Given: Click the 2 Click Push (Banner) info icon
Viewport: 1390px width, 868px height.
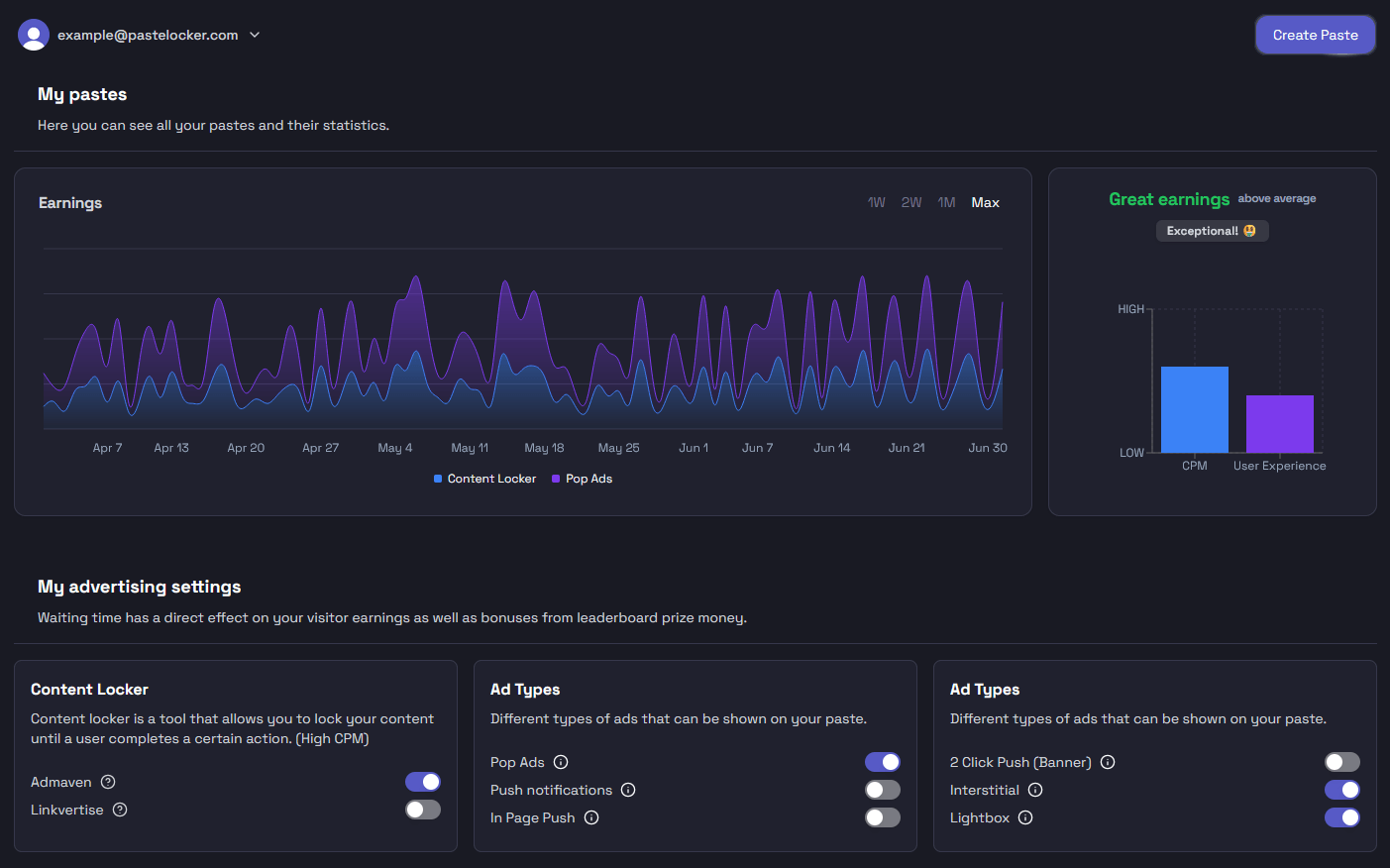Looking at the screenshot, I should (x=1108, y=762).
